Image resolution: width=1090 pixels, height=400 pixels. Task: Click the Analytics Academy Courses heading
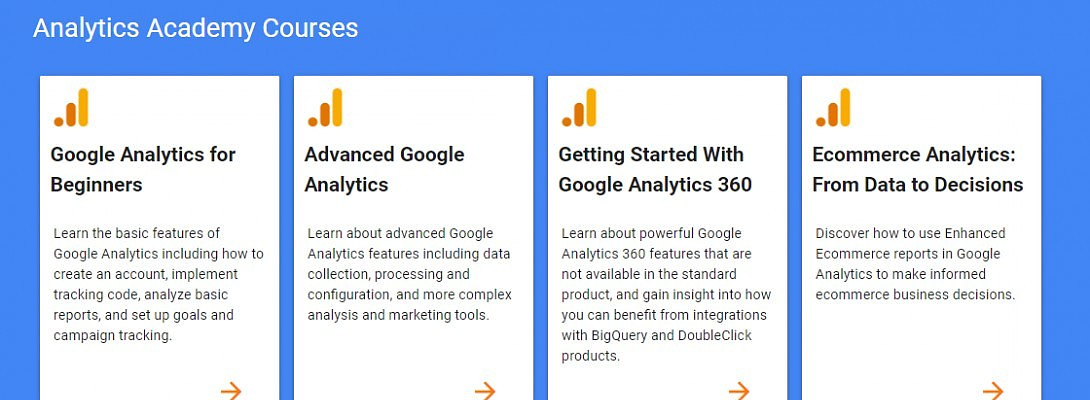point(195,28)
